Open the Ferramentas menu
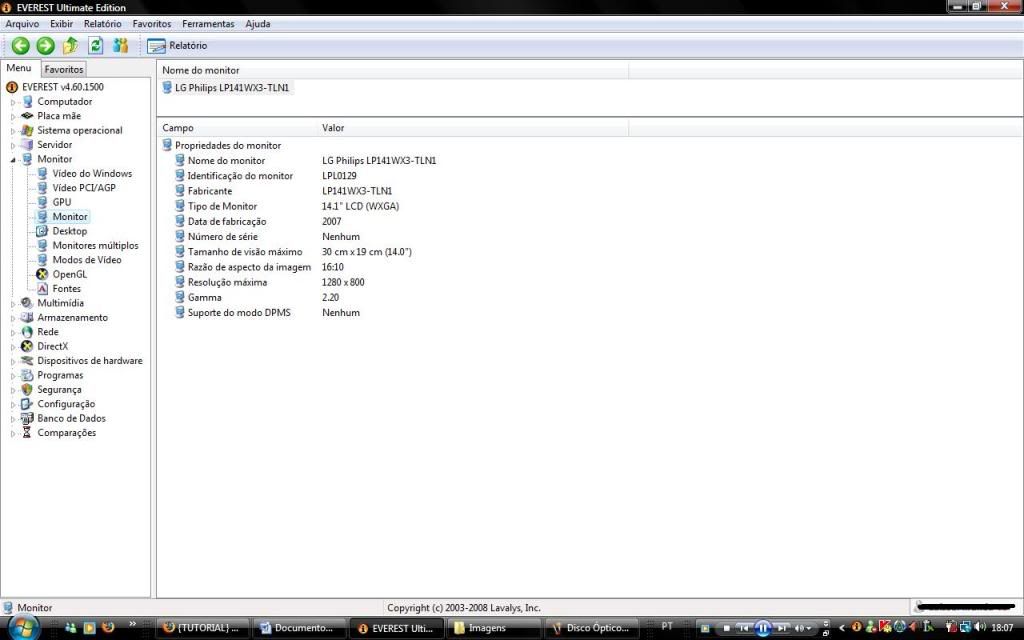Image resolution: width=1024 pixels, height=640 pixels. click(x=208, y=23)
